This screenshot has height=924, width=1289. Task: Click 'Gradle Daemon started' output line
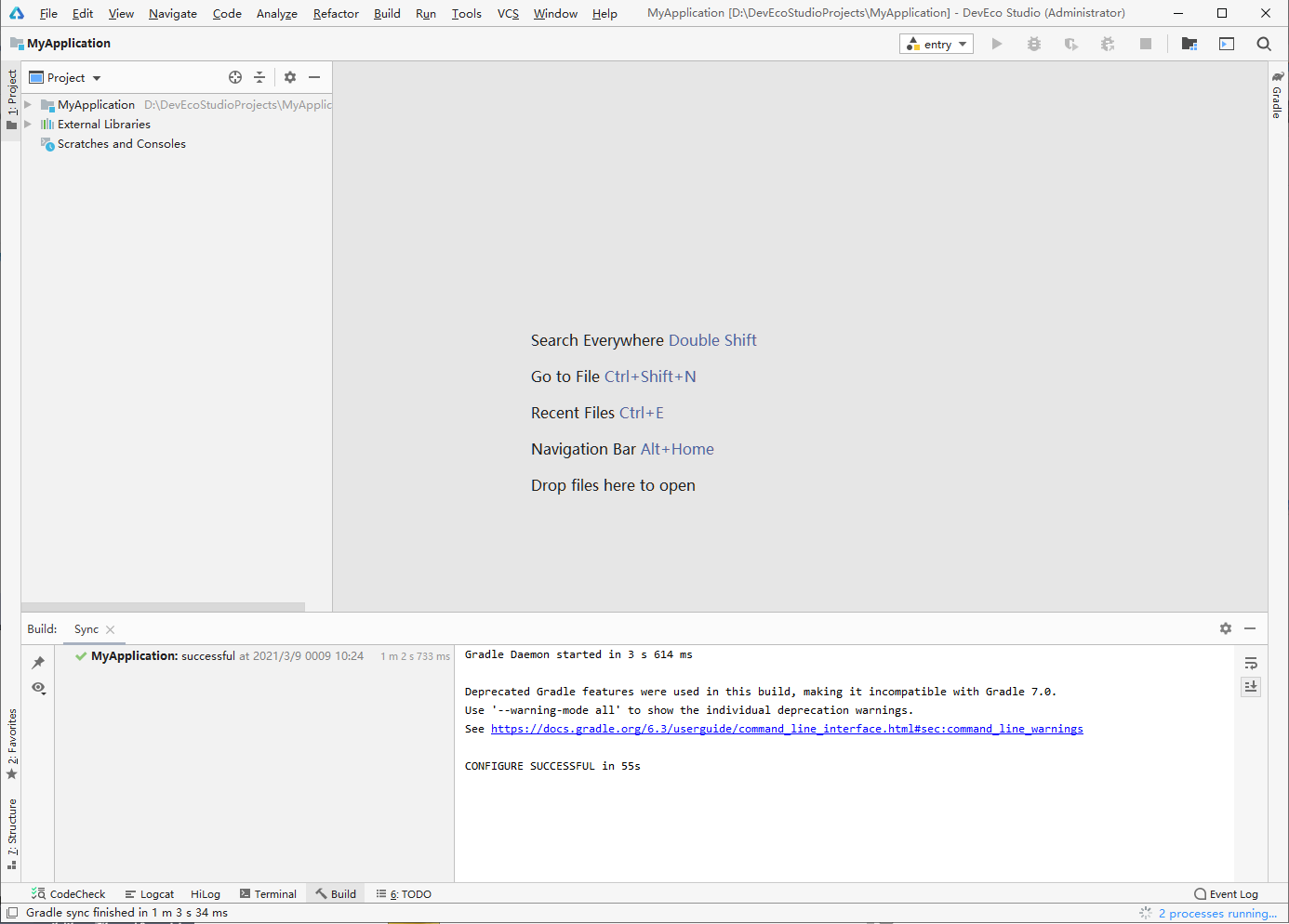pos(578,654)
